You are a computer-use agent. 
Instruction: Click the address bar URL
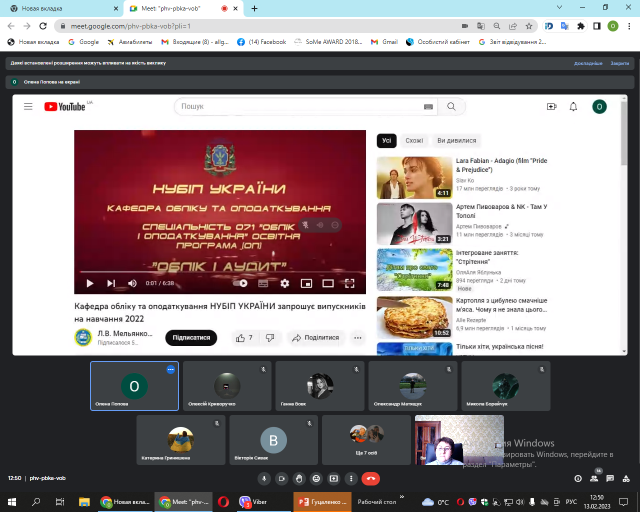[x=131, y=26]
